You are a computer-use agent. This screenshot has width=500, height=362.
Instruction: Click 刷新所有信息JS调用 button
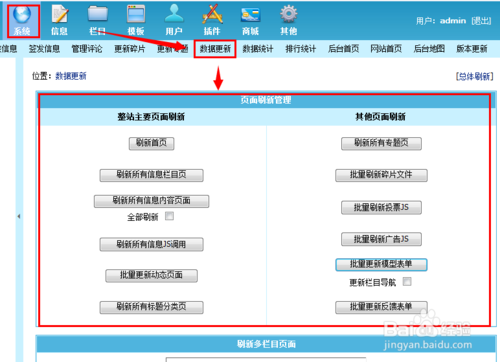[x=151, y=244]
